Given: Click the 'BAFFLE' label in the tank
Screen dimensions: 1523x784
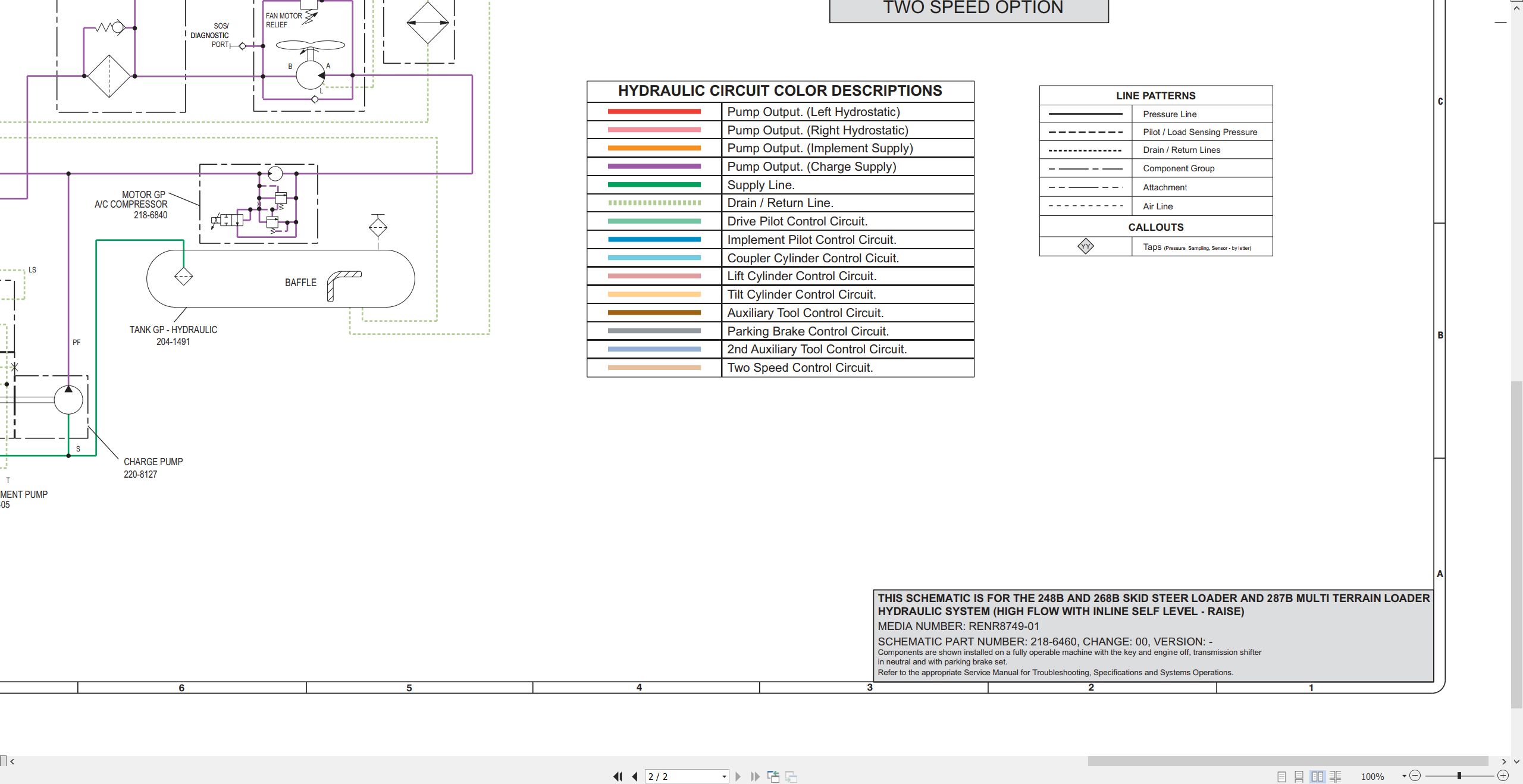Looking at the screenshot, I should [300, 283].
